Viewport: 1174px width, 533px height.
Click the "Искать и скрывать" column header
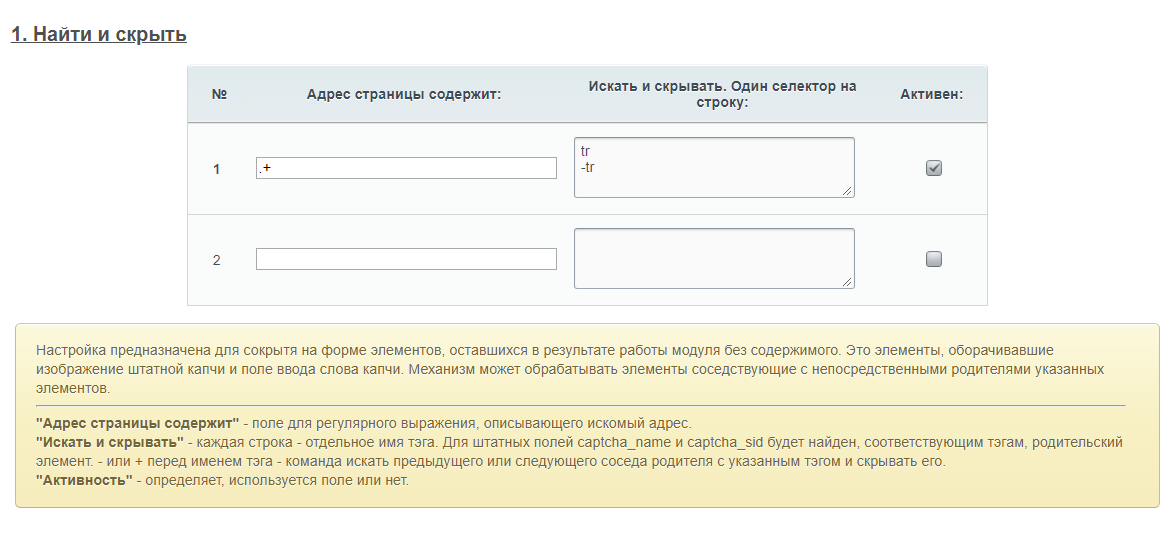pos(722,94)
